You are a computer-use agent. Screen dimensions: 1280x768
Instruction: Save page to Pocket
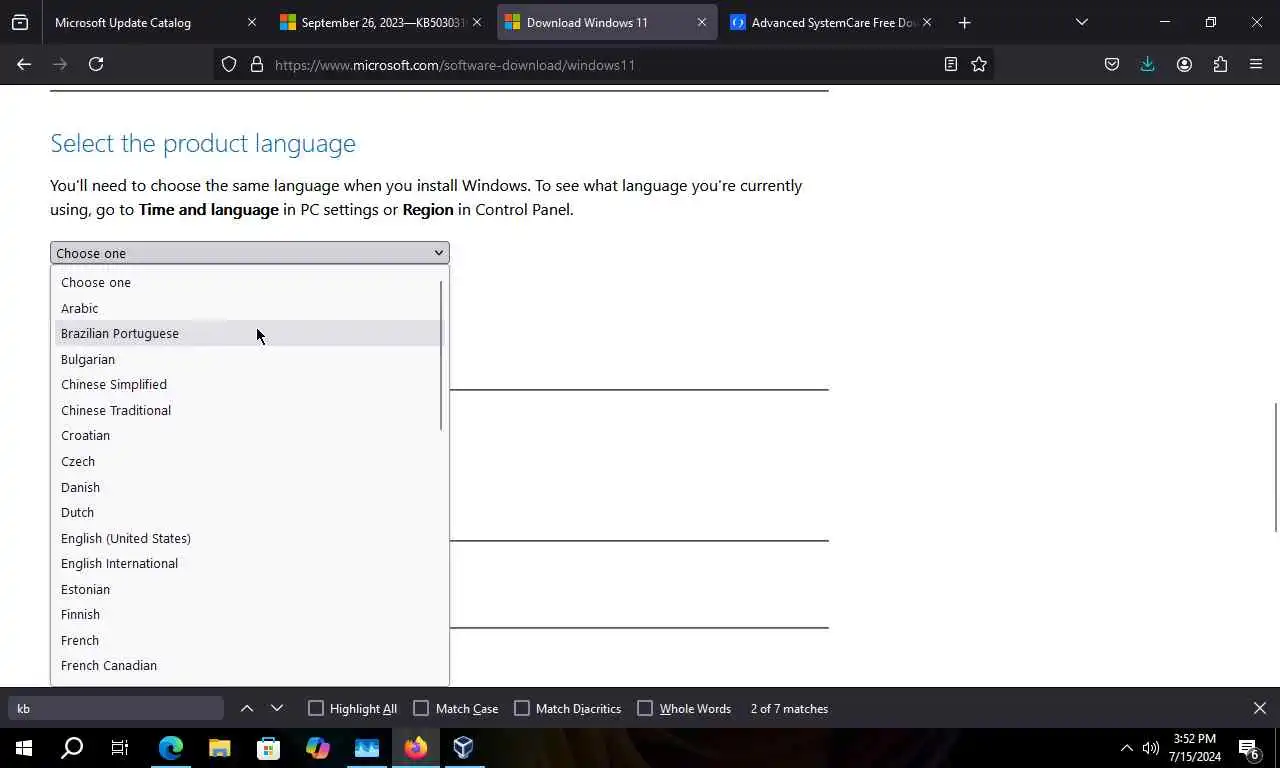coord(1112,64)
